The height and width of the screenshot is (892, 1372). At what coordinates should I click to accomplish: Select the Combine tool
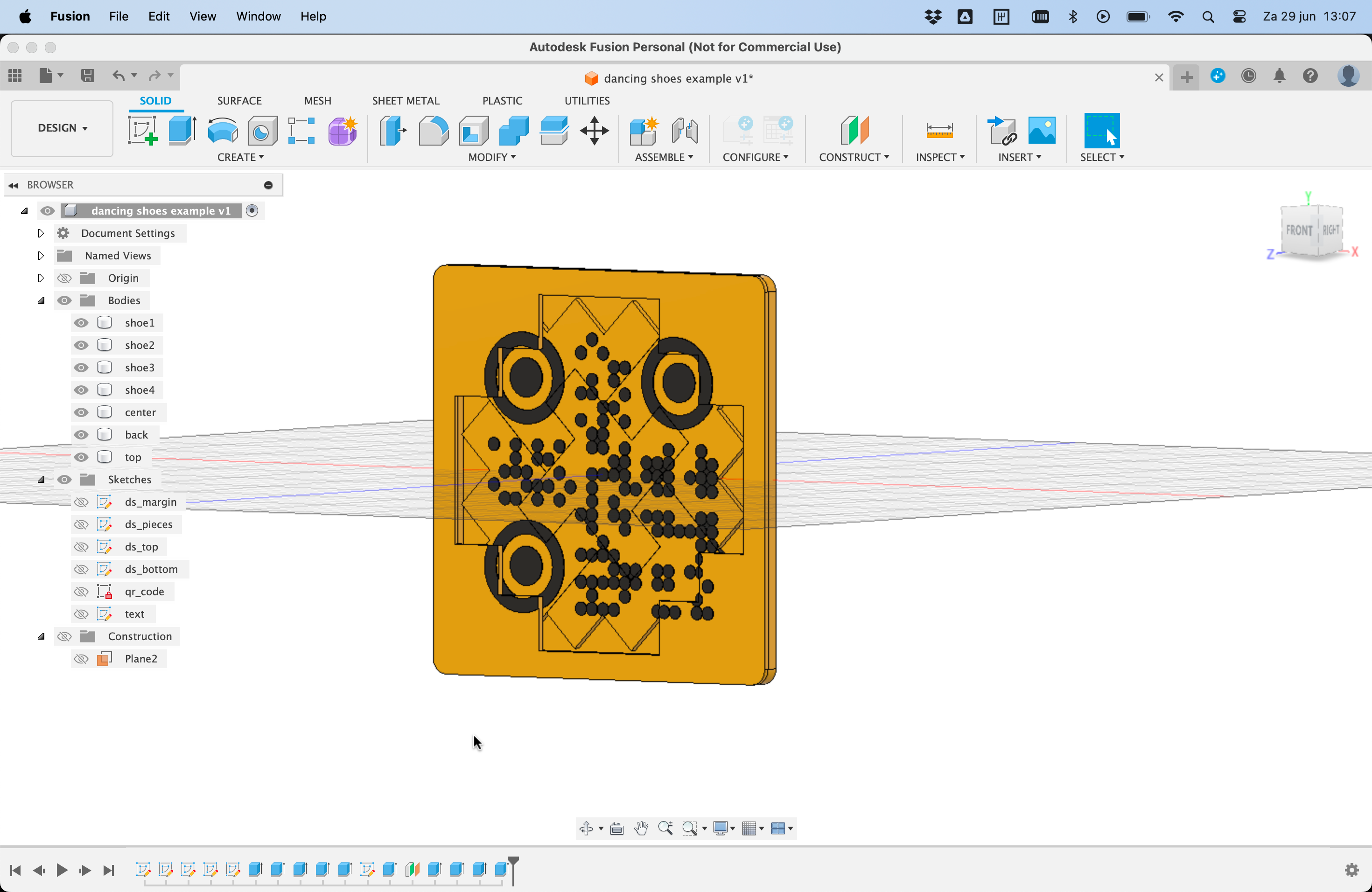coord(514,130)
